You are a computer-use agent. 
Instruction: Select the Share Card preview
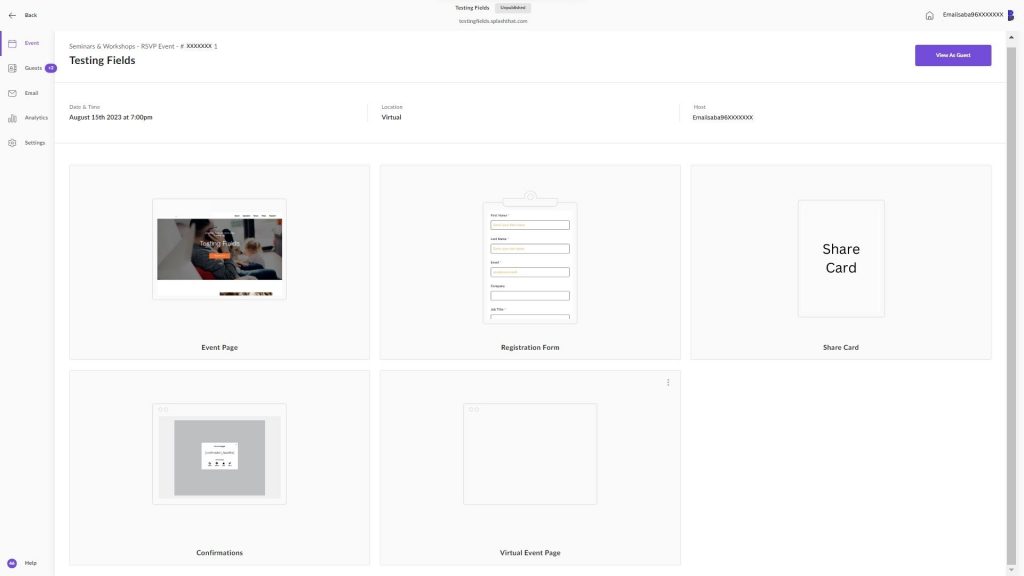click(840, 258)
